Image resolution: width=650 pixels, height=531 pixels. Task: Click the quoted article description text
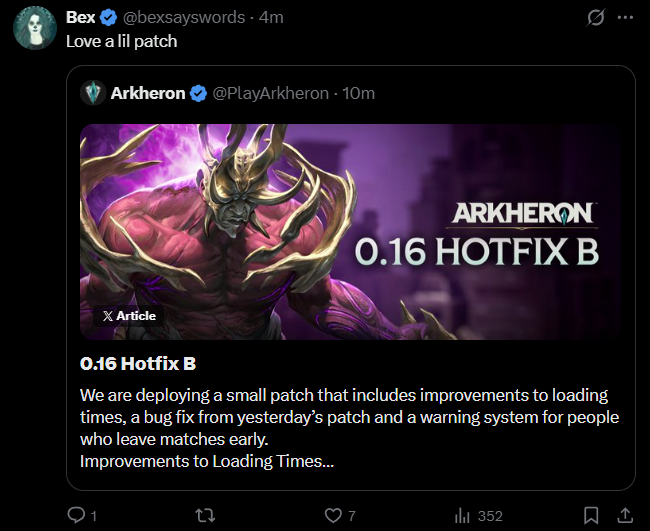349,428
